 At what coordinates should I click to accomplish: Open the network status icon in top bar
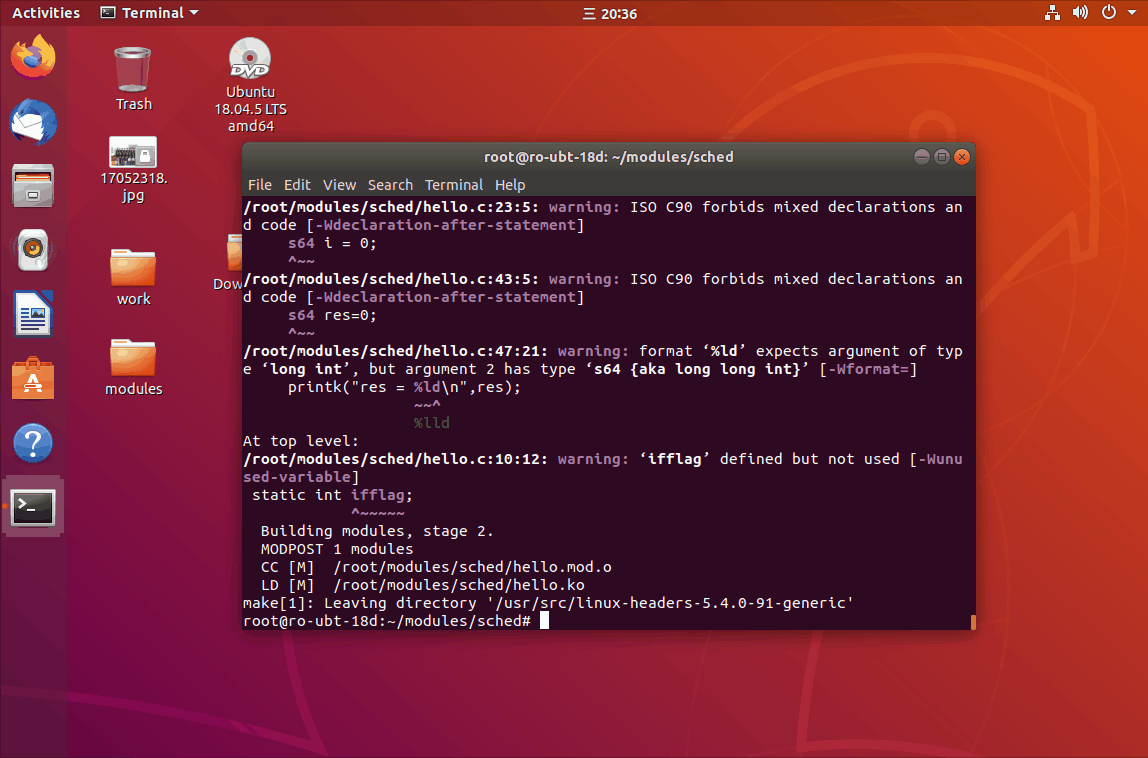click(1052, 12)
